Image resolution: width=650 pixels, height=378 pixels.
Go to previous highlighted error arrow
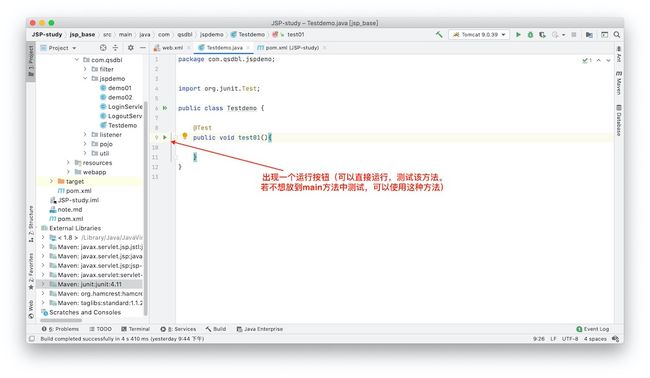tap(599, 60)
